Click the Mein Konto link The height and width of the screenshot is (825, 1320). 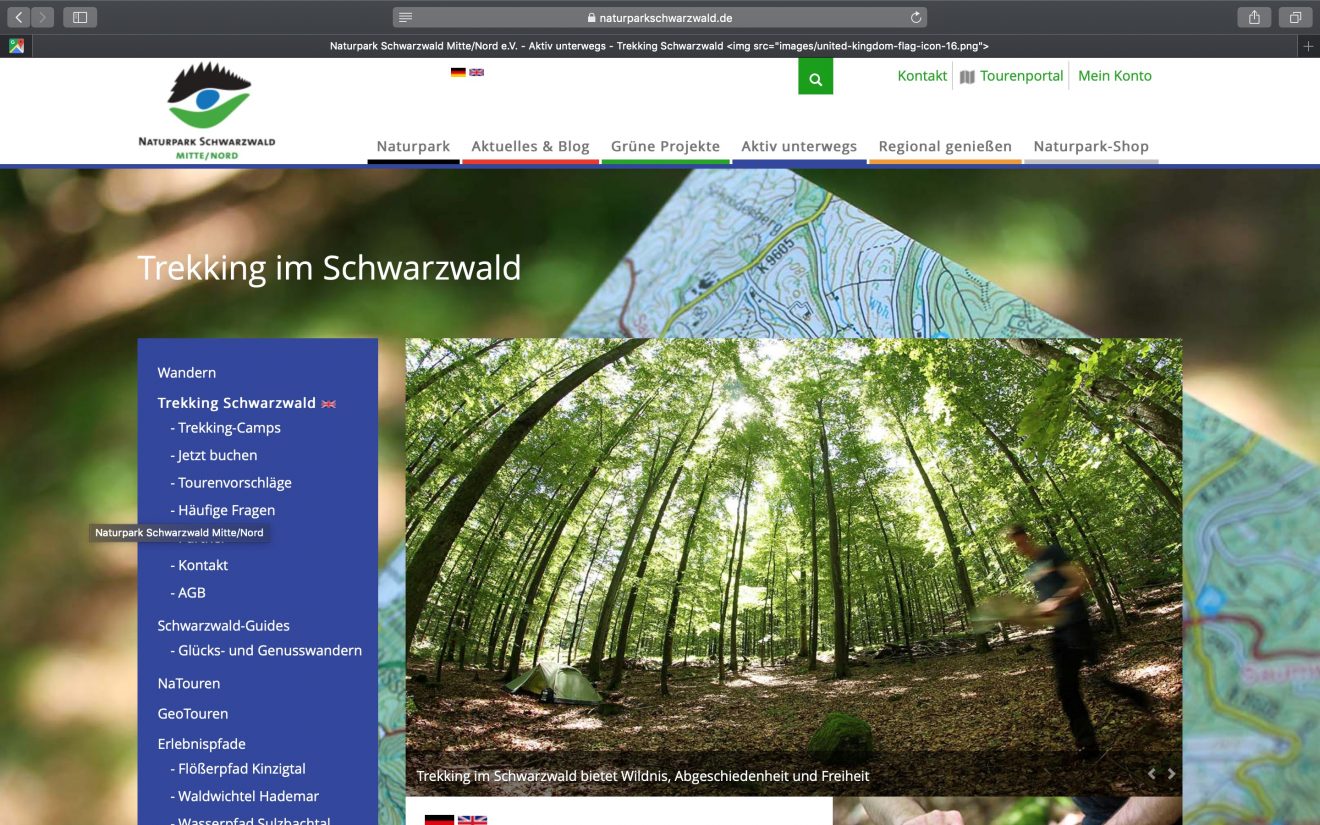coord(1115,76)
